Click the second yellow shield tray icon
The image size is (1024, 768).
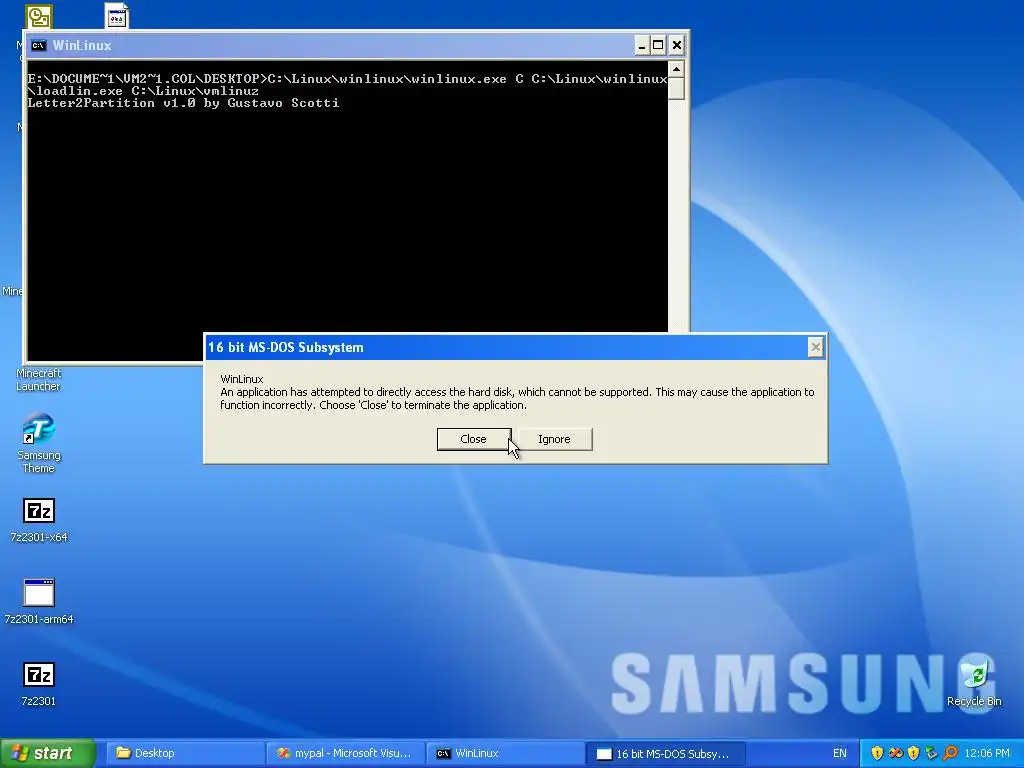[x=913, y=753]
